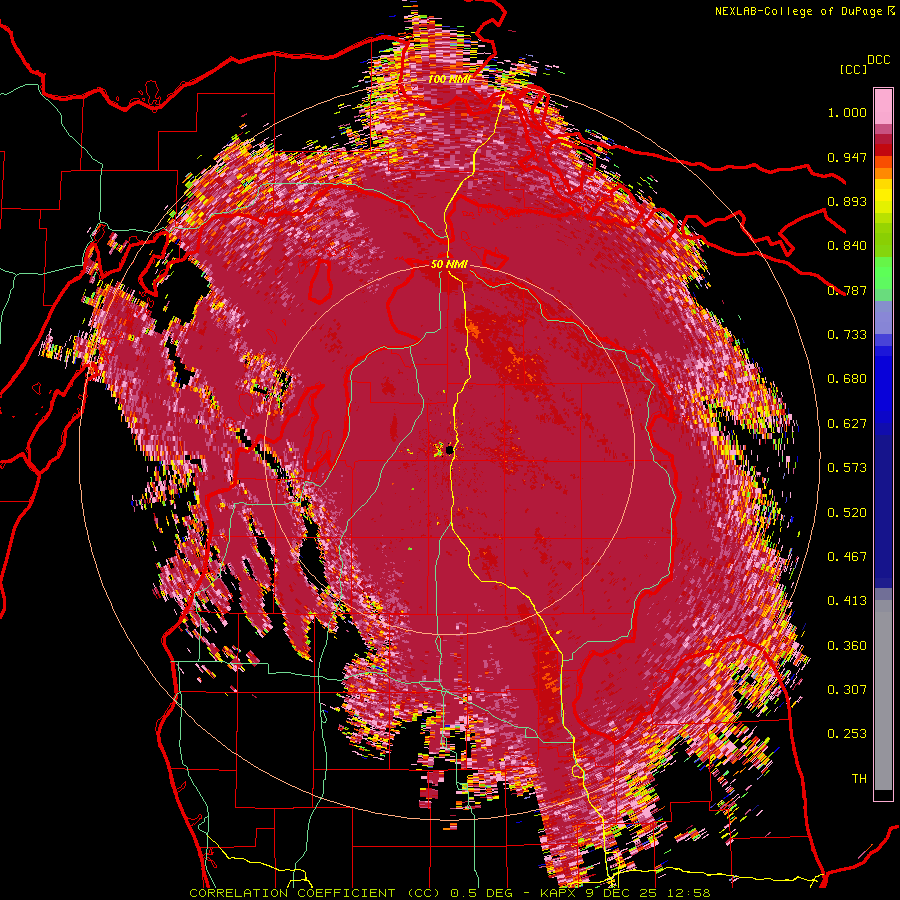Select the 0.787 legend value
The height and width of the screenshot is (900, 900).
(847, 290)
